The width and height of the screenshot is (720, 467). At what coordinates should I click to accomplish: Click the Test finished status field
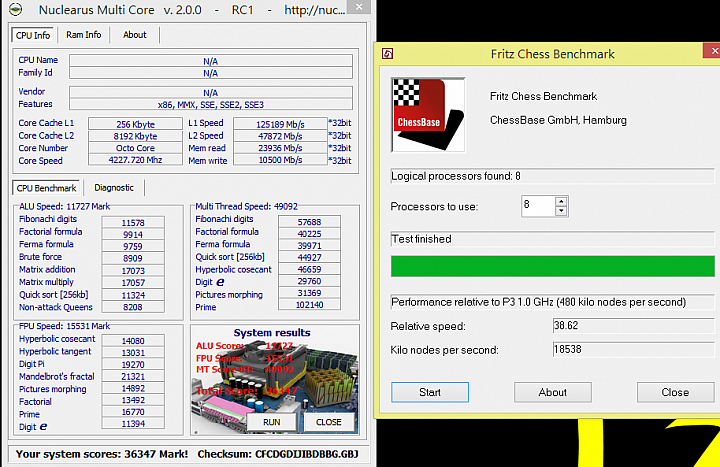point(552,239)
